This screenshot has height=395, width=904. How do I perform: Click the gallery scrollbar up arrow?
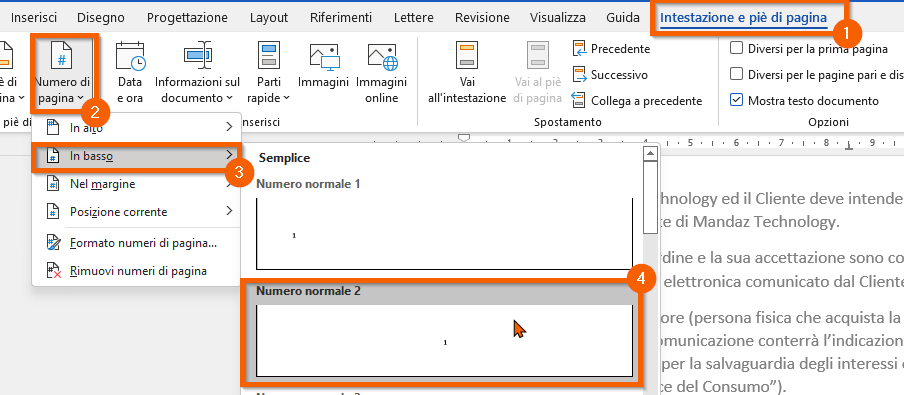650,153
